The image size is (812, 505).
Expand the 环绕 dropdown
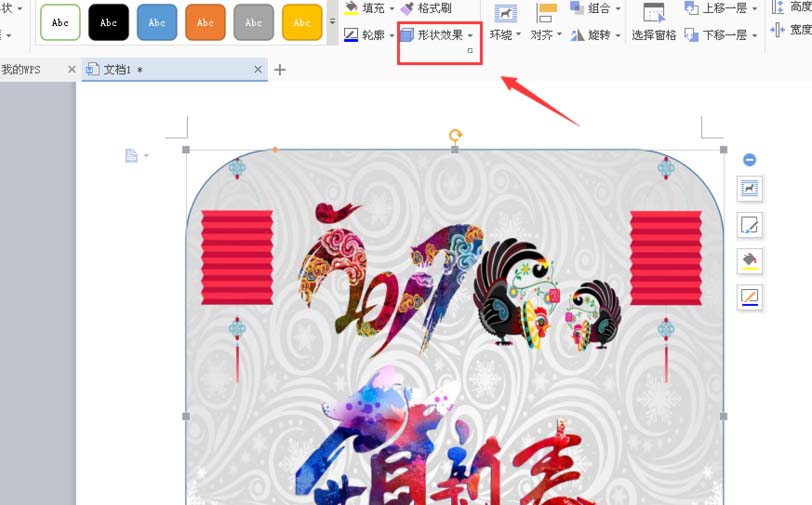click(518, 35)
